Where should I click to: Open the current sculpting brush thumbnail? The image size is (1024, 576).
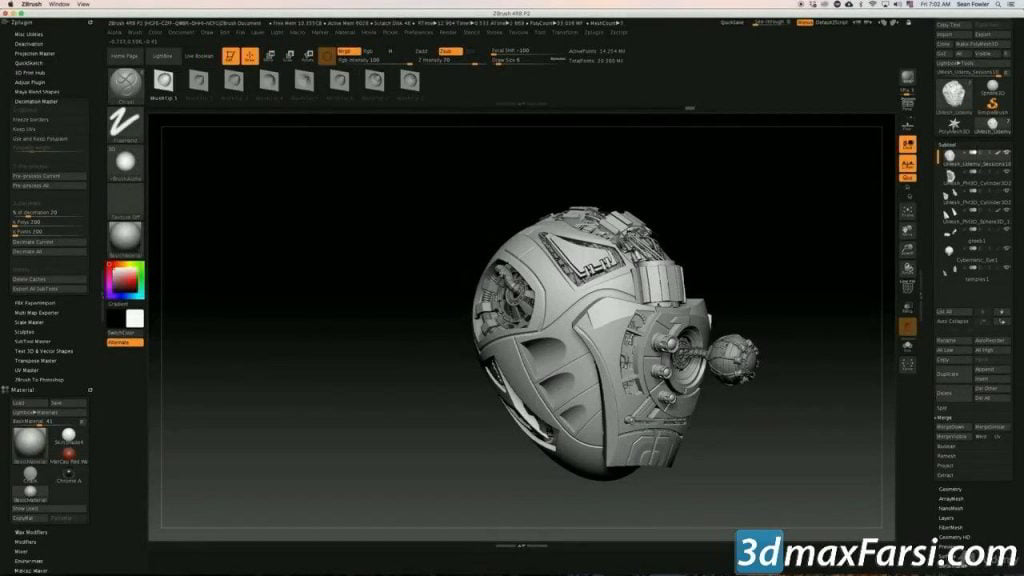pyautogui.click(x=126, y=83)
